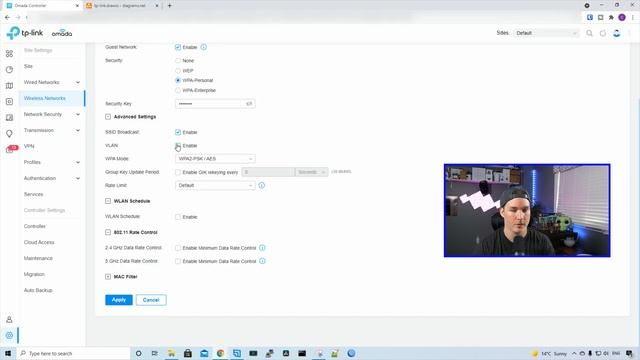
Task: Open Chrome from the taskbar
Action: (220, 353)
